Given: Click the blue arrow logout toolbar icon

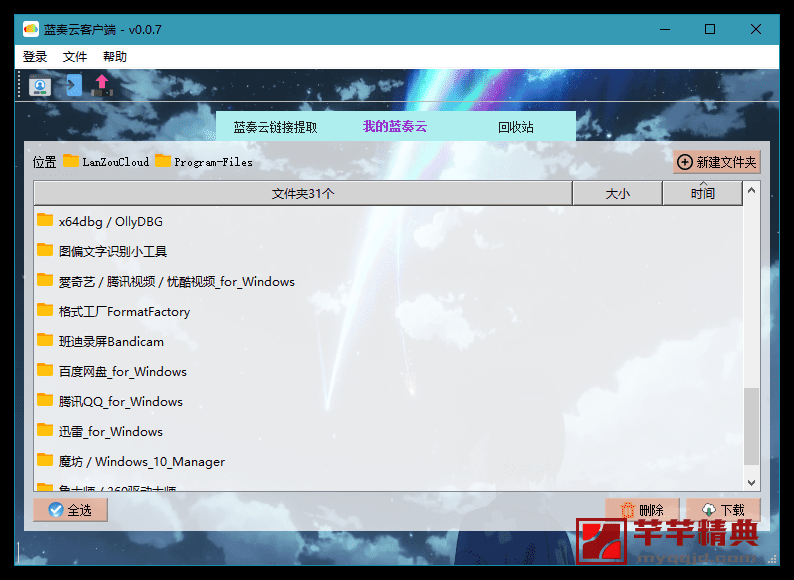Looking at the screenshot, I should tap(74, 85).
